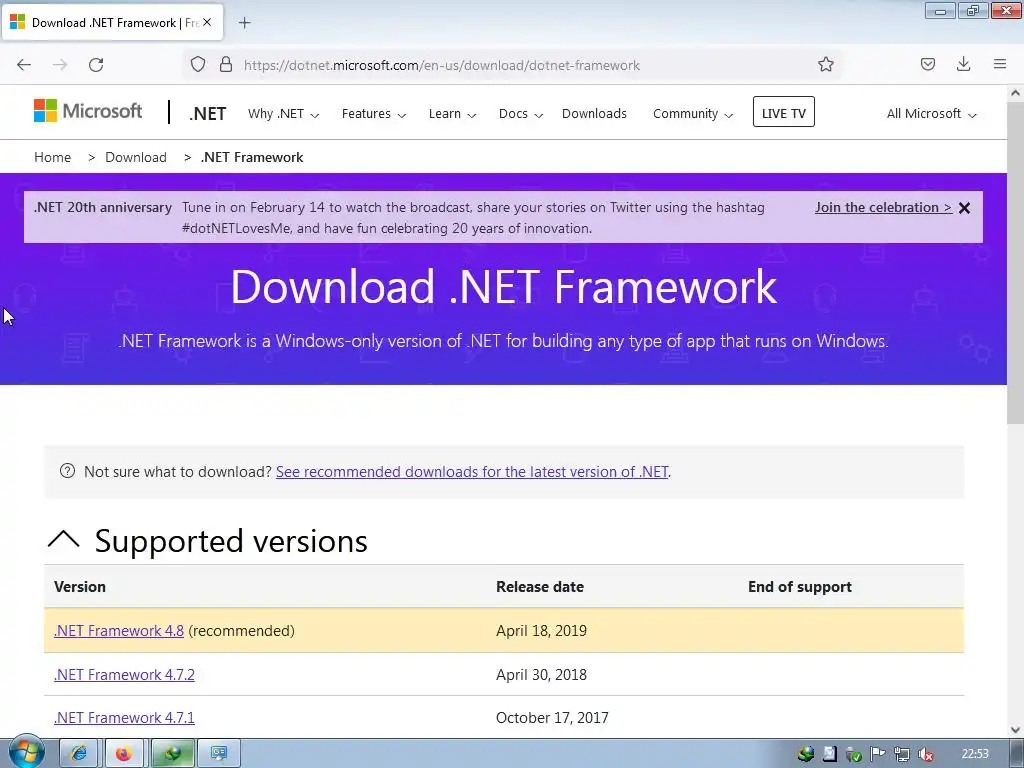
Task: Open the monitor app taskbar icon
Action: pos(219,754)
